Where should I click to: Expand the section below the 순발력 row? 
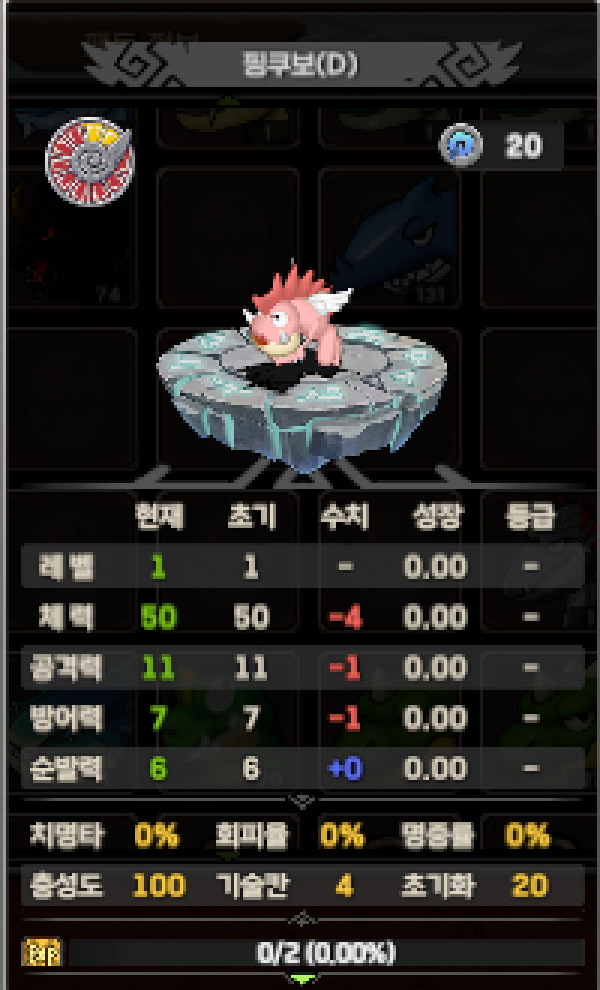(x=302, y=801)
